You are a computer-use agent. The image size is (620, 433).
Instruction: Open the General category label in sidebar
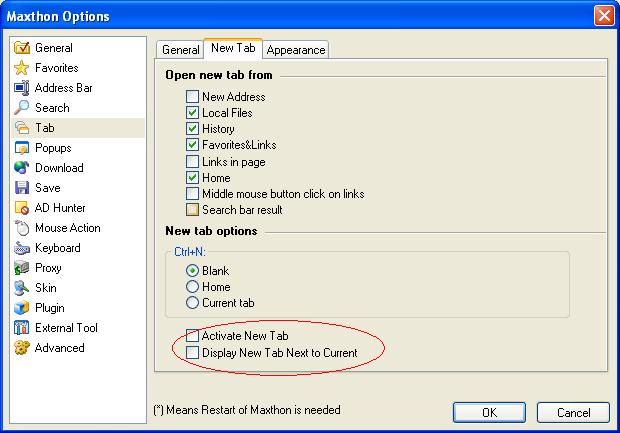[x=54, y=48]
